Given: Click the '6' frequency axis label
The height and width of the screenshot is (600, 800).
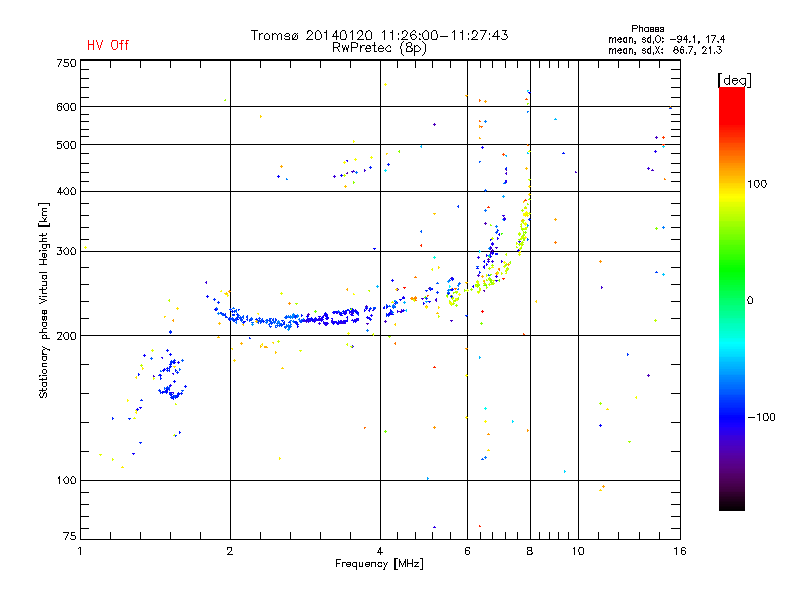Looking at the screenshot, I should [x=467, y=551].
